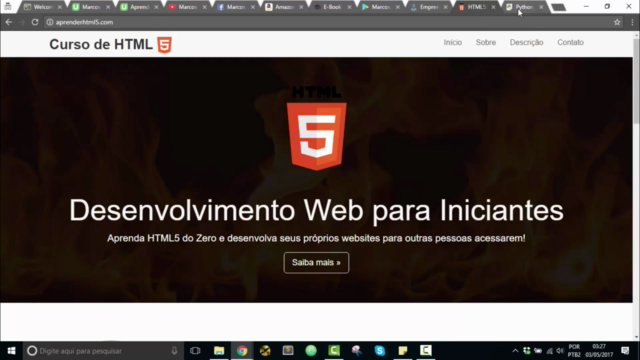Screen dimensions: 640x360
Task: Click the page vertical scrollbar thumb
Action: pos(636,82)
